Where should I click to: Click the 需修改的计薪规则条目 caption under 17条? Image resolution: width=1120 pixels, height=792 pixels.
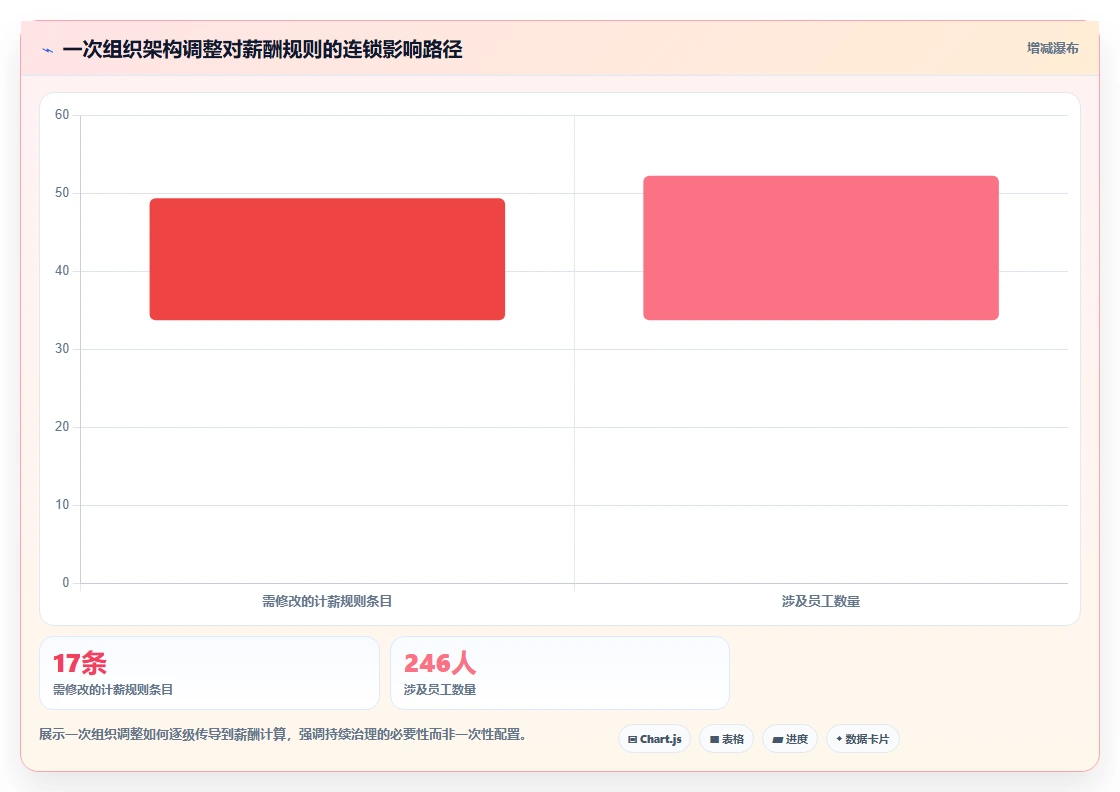pyautogui.click(x=113, y=690)
